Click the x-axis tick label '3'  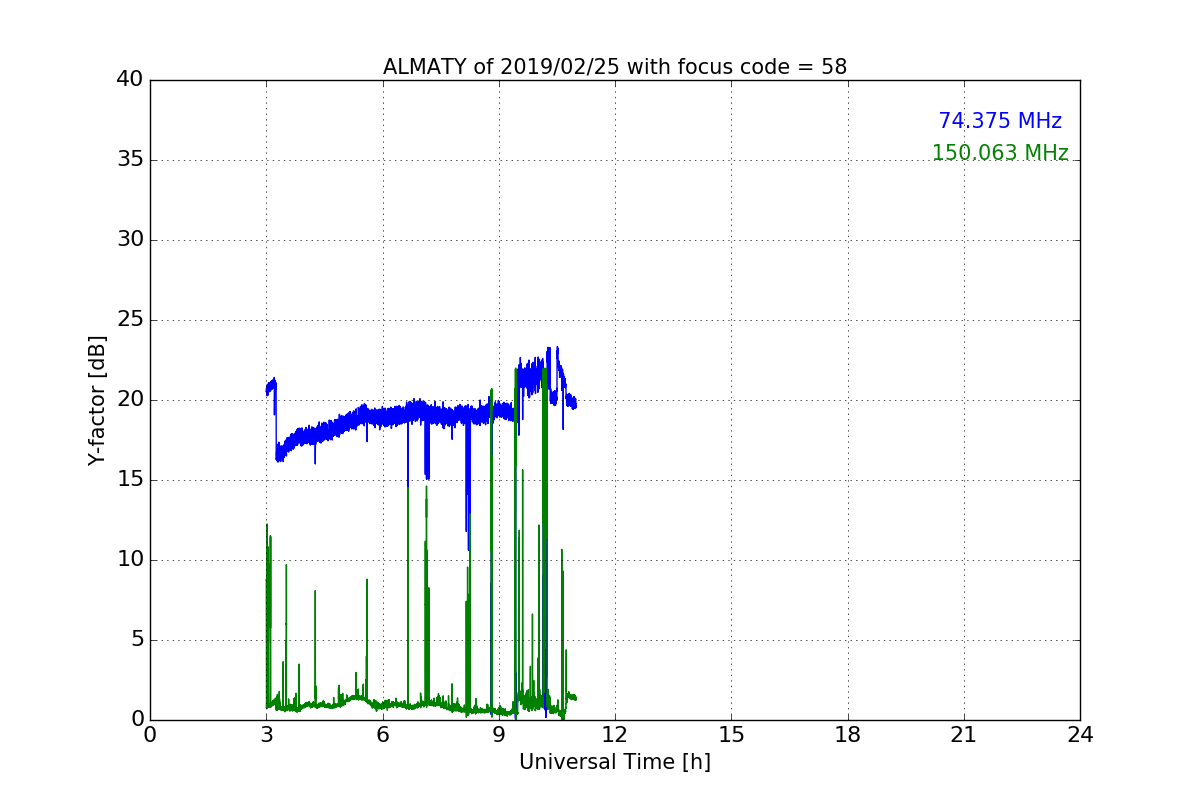(266, 735)
